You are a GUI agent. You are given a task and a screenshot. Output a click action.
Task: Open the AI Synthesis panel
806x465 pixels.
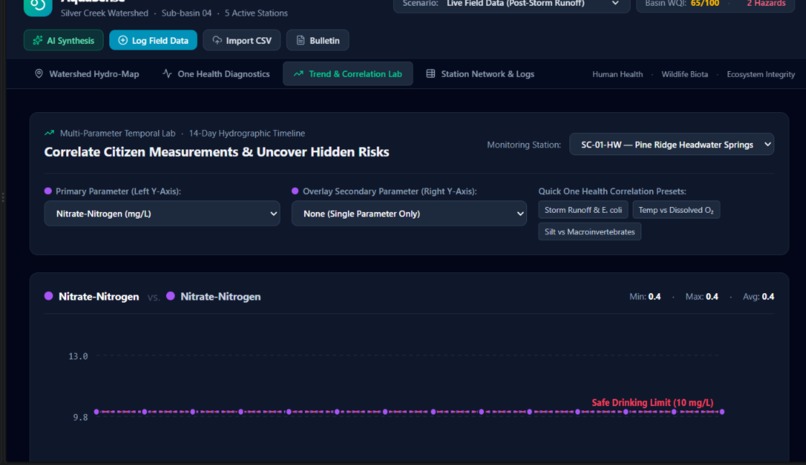click(63, 40)
